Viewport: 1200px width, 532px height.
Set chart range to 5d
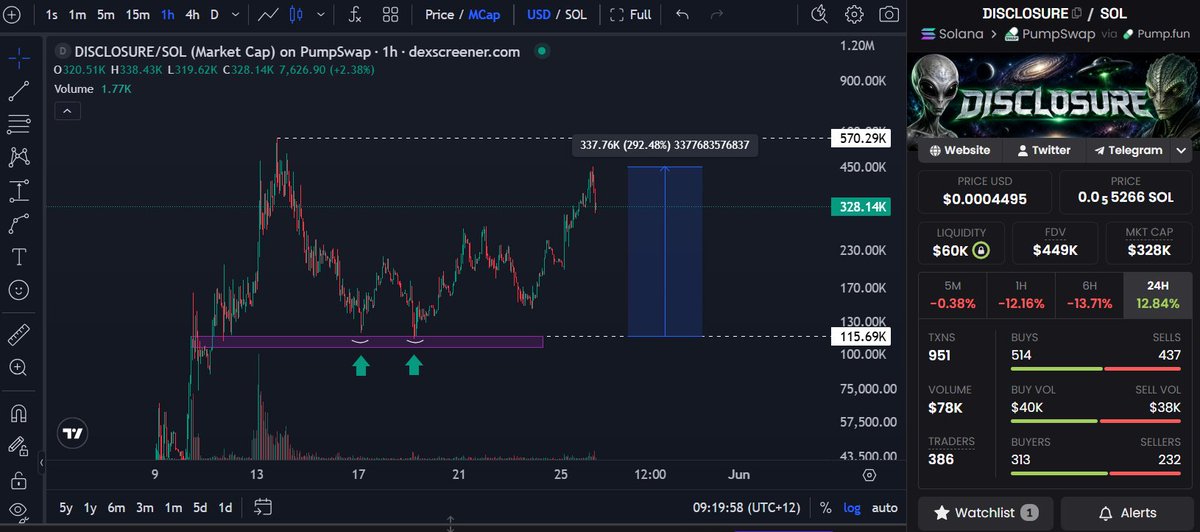pyautogui.click(x=199, y=507)
